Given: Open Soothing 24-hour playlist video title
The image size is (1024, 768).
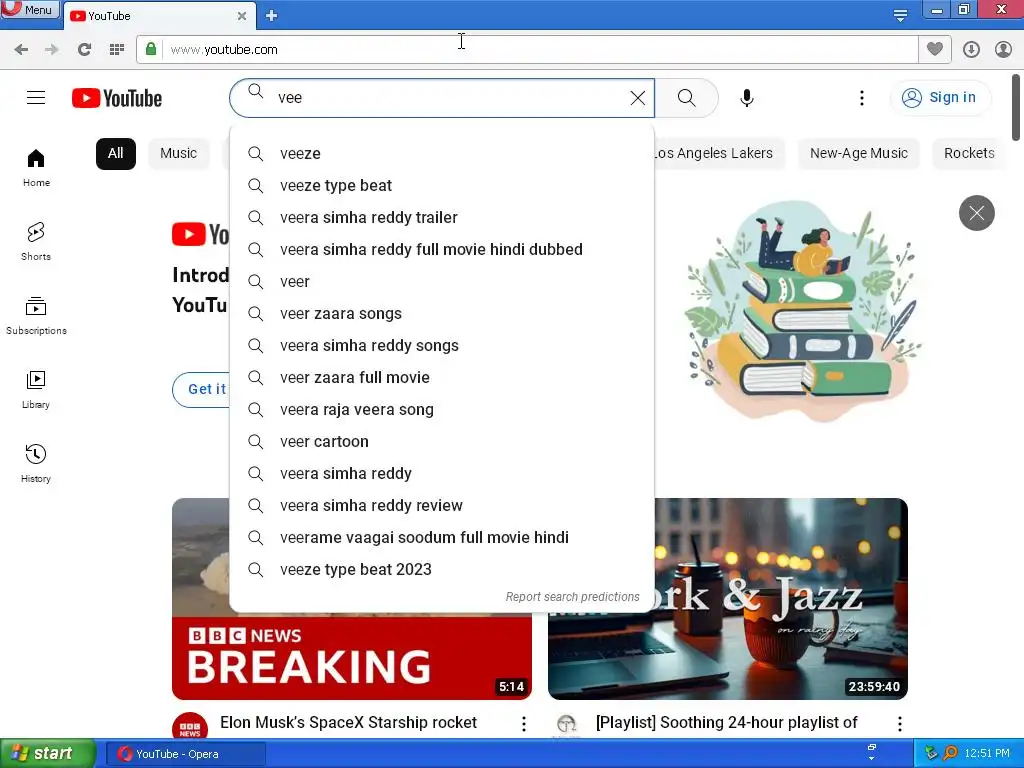Looking at the screenshot, I should point(726,722).
